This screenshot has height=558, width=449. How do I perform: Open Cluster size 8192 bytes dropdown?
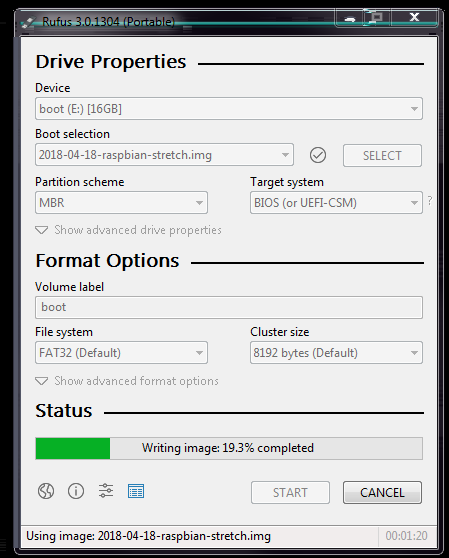336,353
